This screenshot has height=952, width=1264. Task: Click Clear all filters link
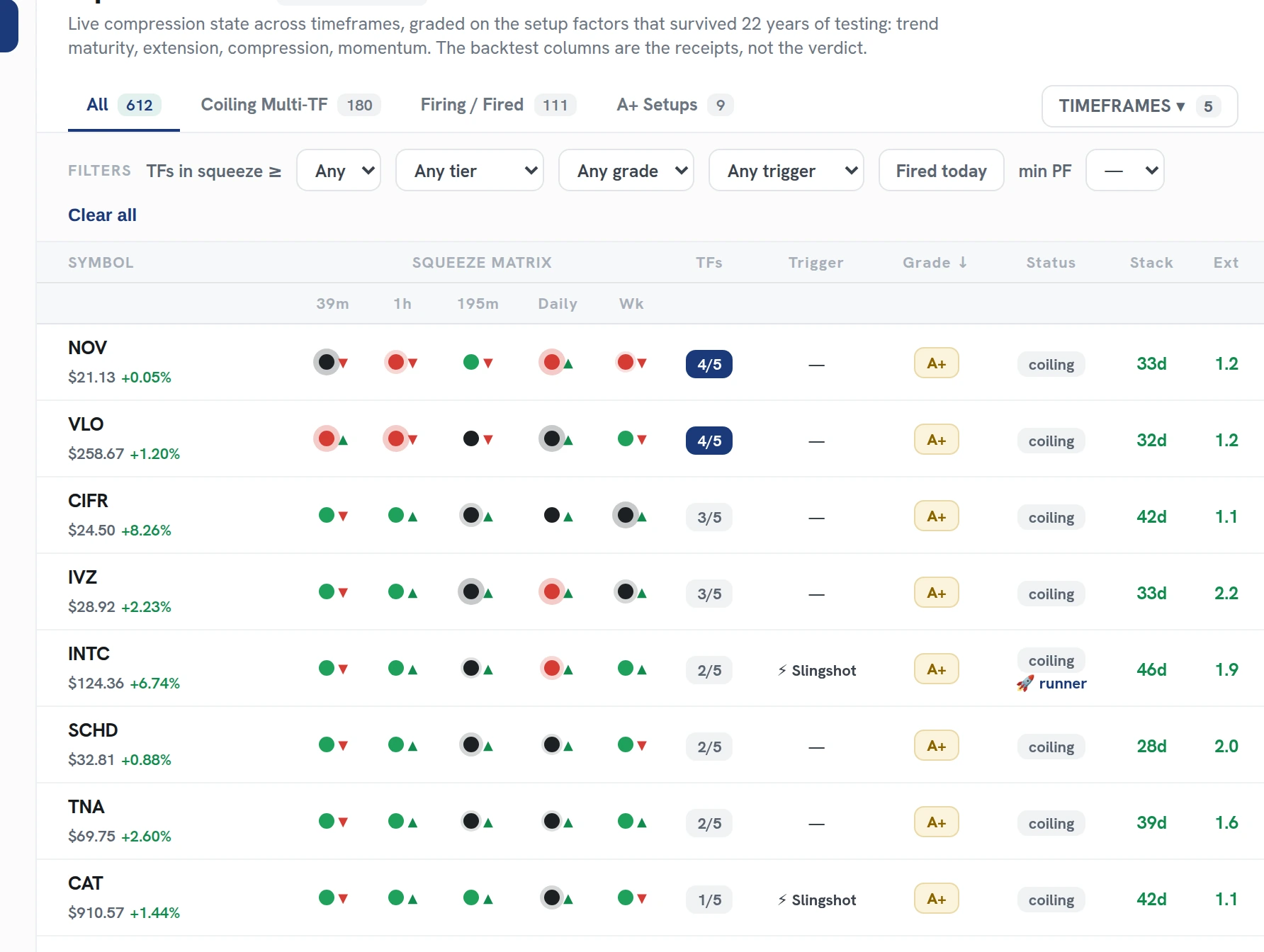102,215
